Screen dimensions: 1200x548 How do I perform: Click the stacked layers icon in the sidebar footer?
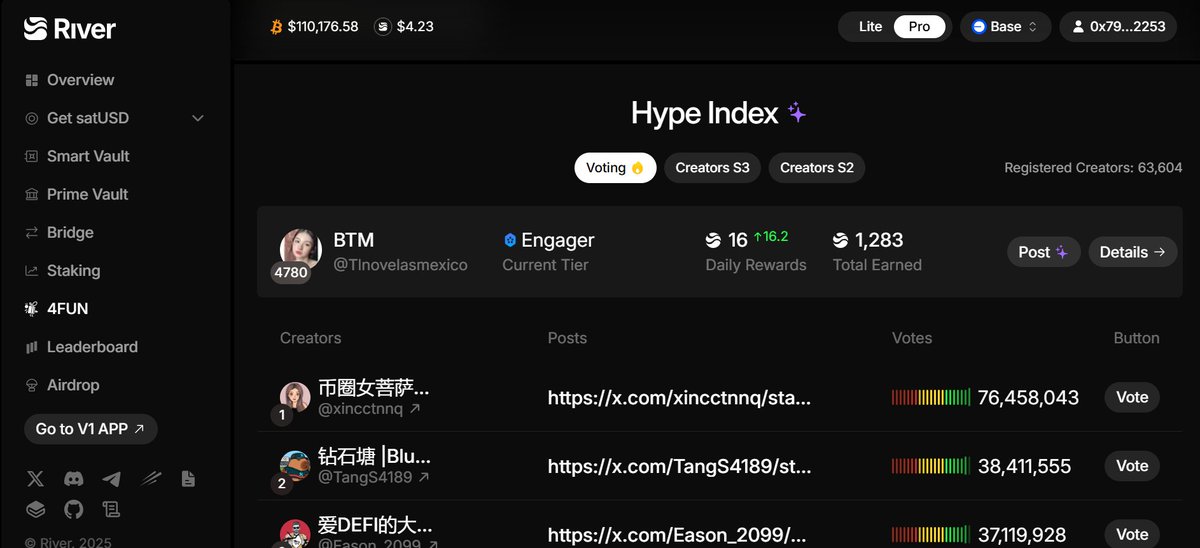point(35,510)
